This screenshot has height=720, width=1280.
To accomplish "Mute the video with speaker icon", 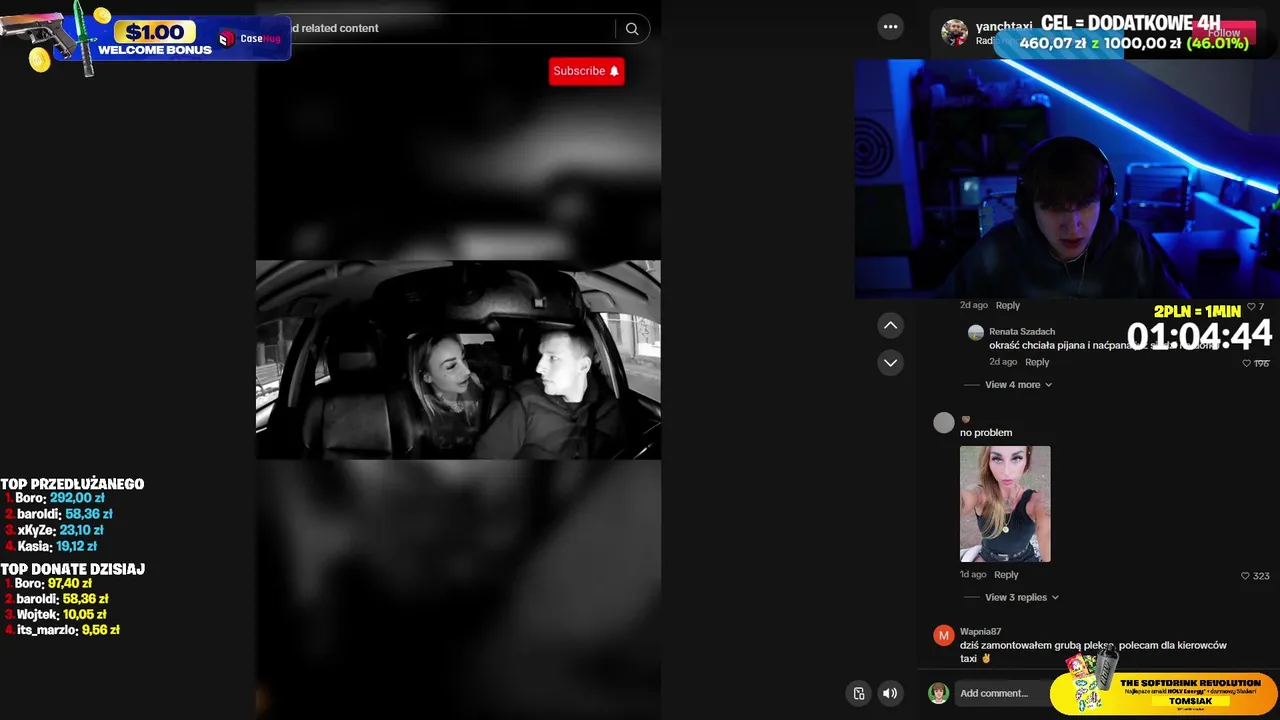I will (890, 693).
